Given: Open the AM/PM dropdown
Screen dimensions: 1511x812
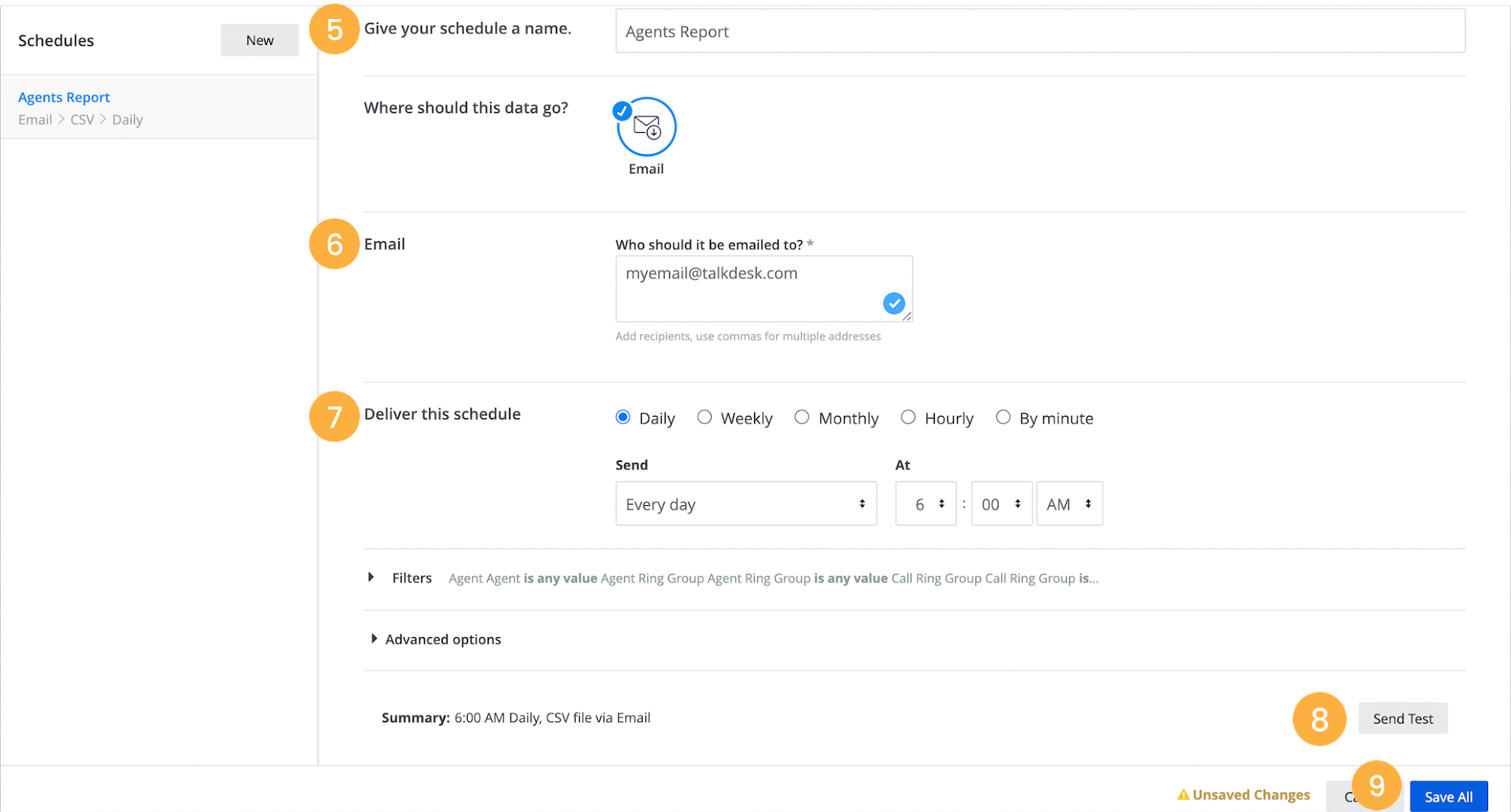Looking at the screenshot, I should (1070, 504).
